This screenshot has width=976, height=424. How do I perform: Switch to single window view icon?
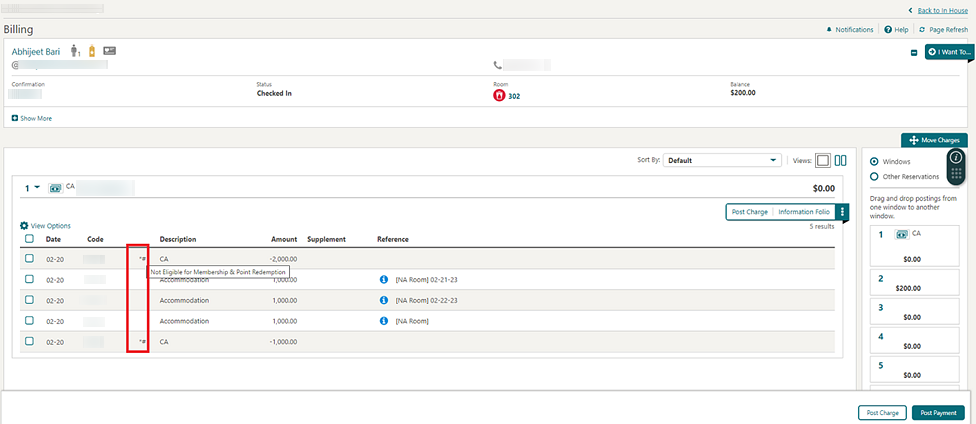click(823, 160)
